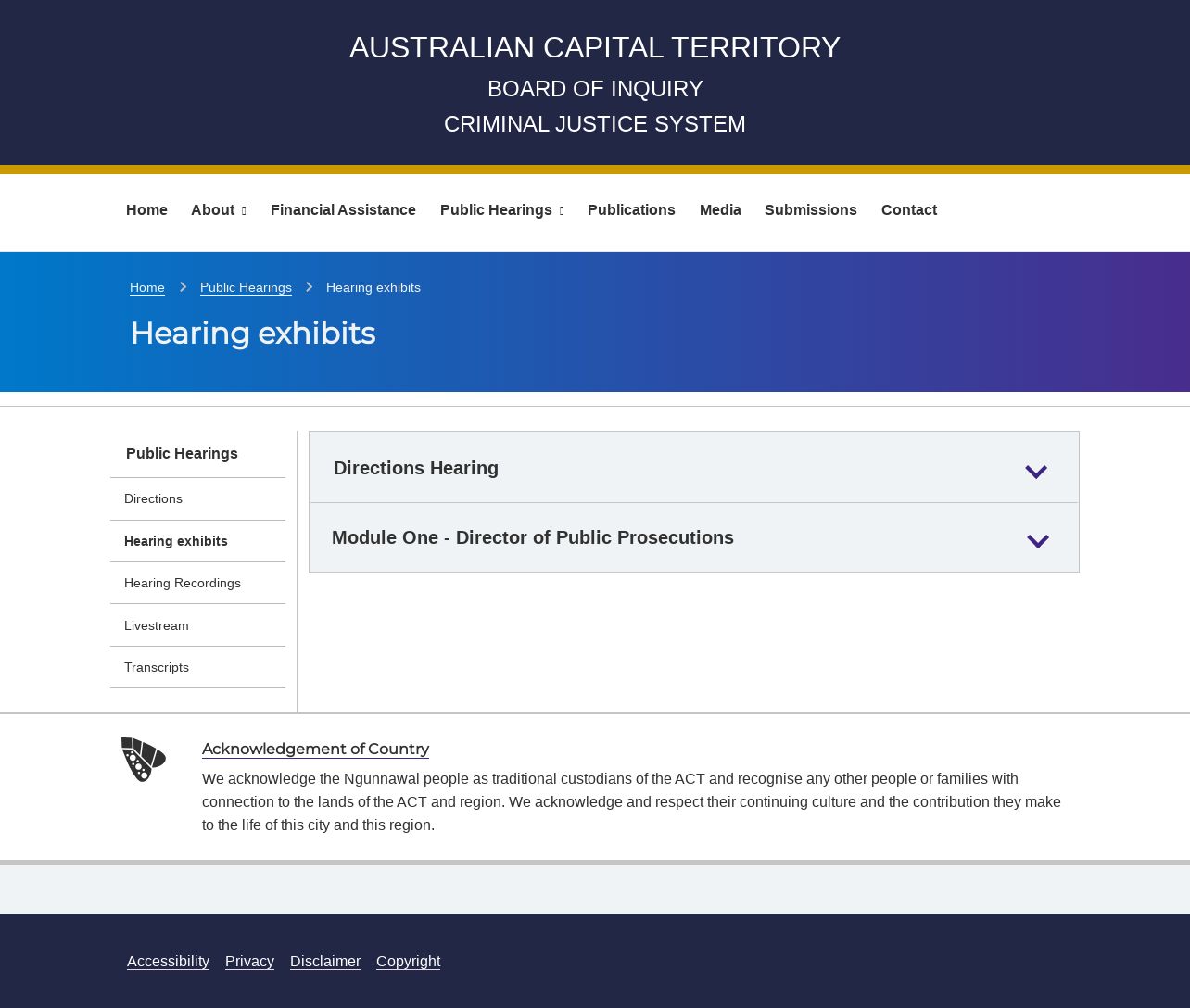Click the Public Hearings breadcrumb link
Screen dimensions: 1190x1008
click(x=246, y=287)
